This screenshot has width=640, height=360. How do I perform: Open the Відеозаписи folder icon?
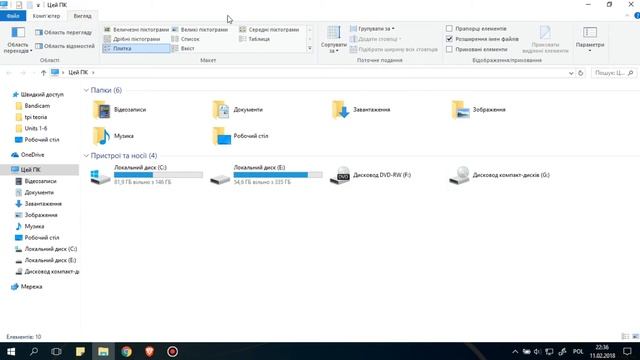point(102,110)
